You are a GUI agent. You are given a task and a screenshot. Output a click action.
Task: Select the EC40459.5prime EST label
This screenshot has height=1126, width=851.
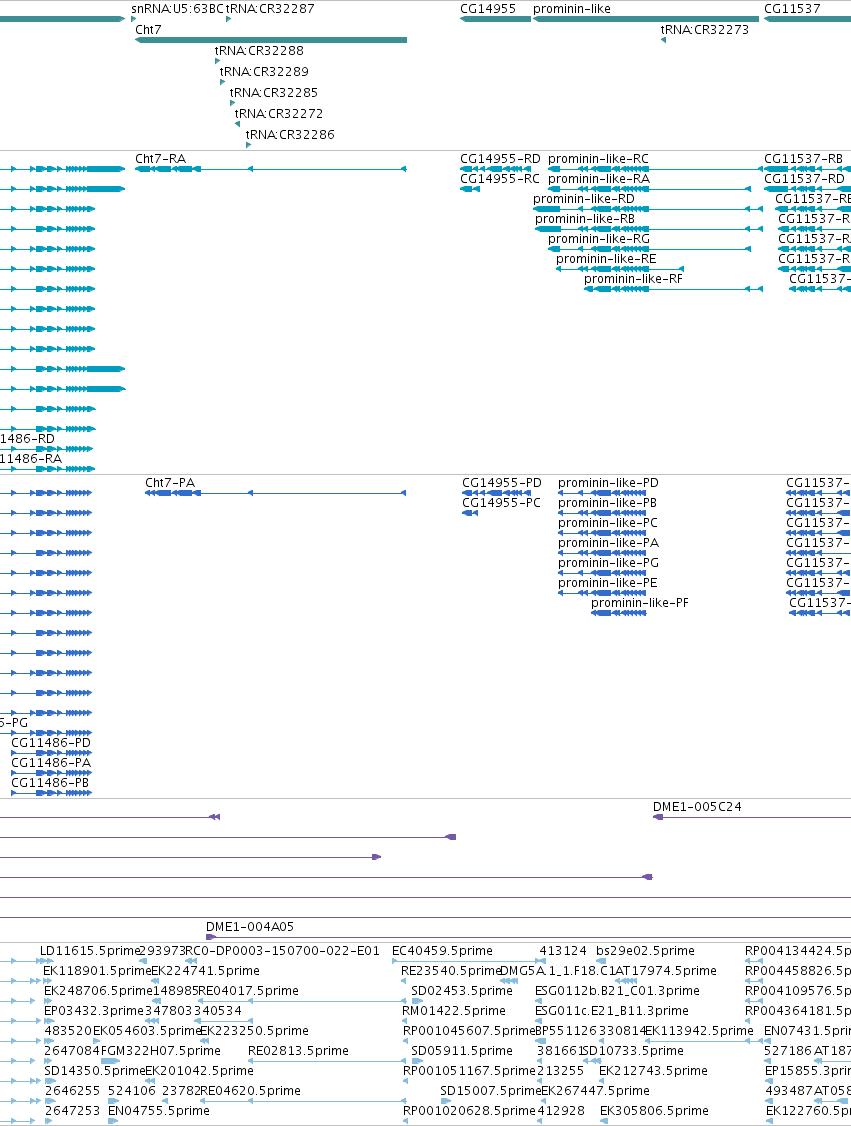pyautogui.click(x=442, y=950)
